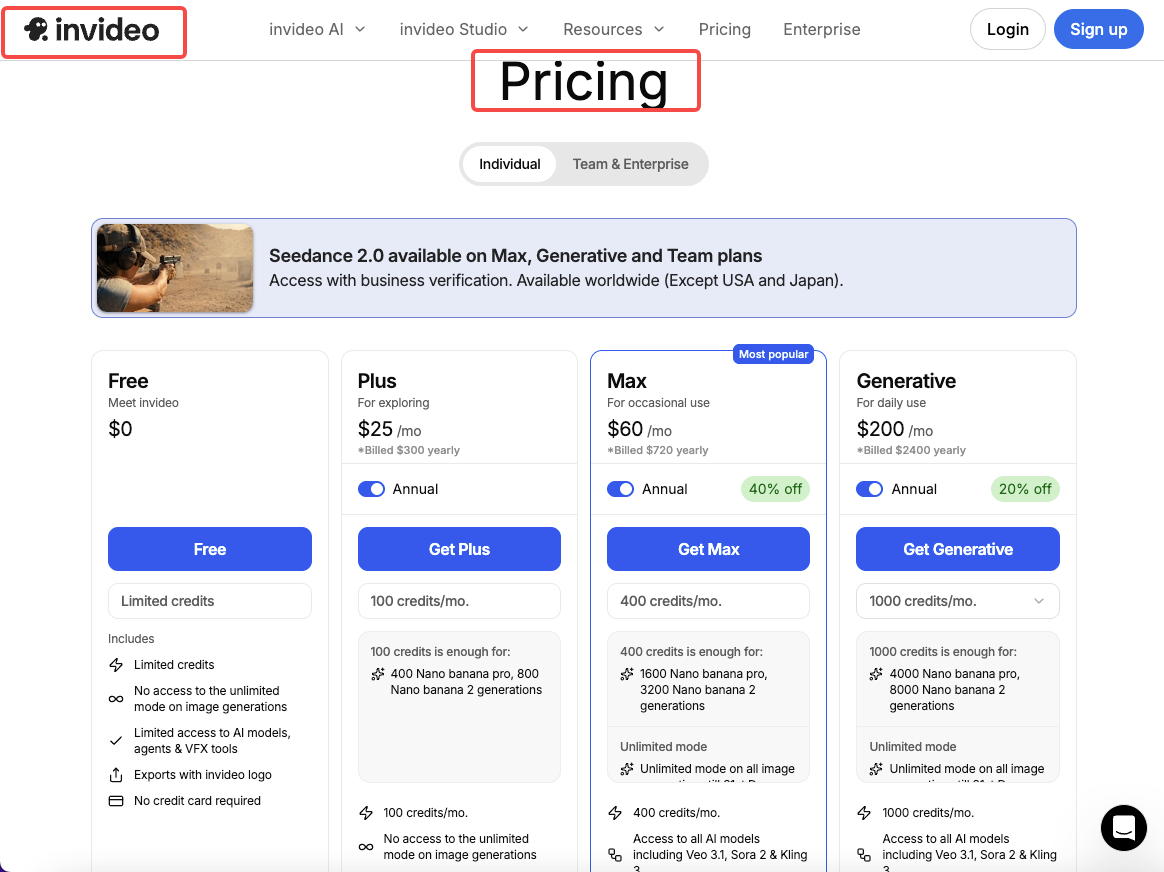Click the Pricing page heading

click(585, 81)
